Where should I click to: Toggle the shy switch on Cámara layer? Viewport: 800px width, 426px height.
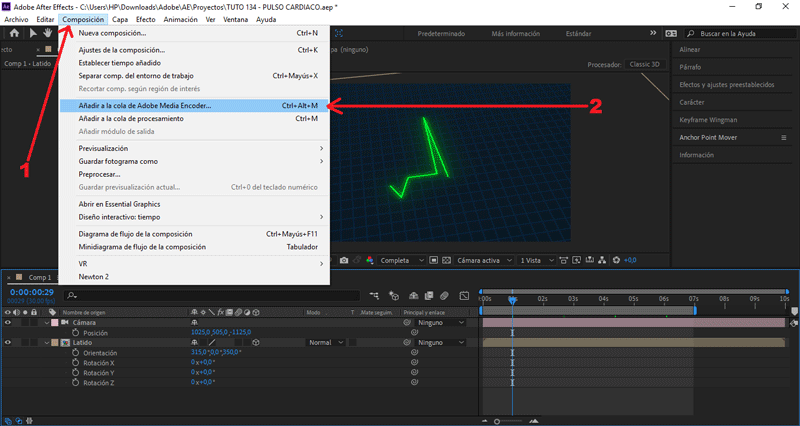click(194, 322)
